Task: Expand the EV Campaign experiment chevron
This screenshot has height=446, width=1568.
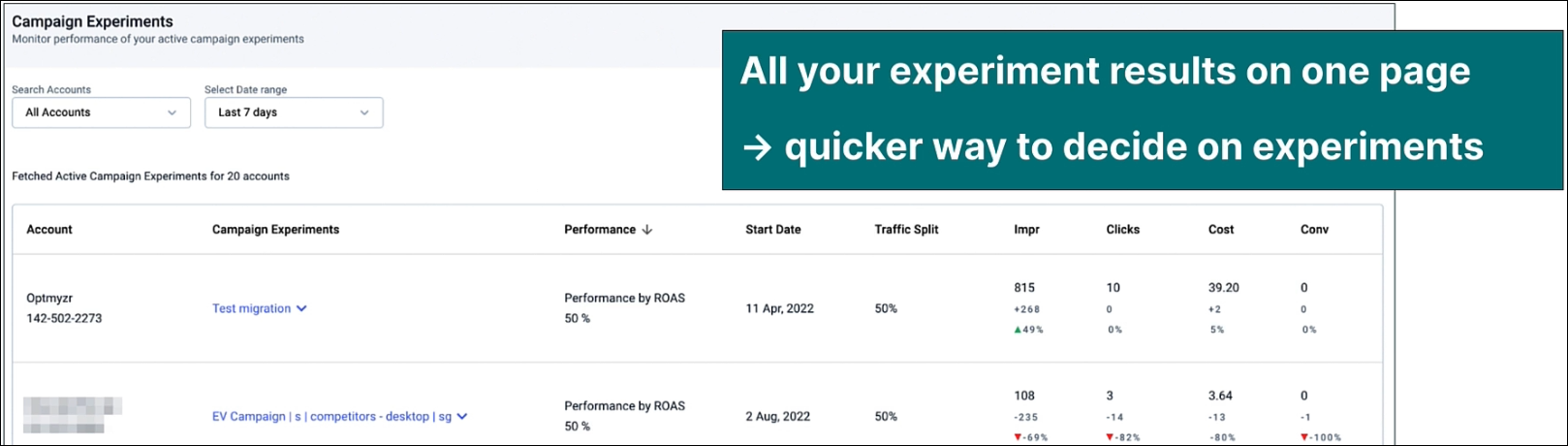Action: pyautogui.click(x=462, y=416)
